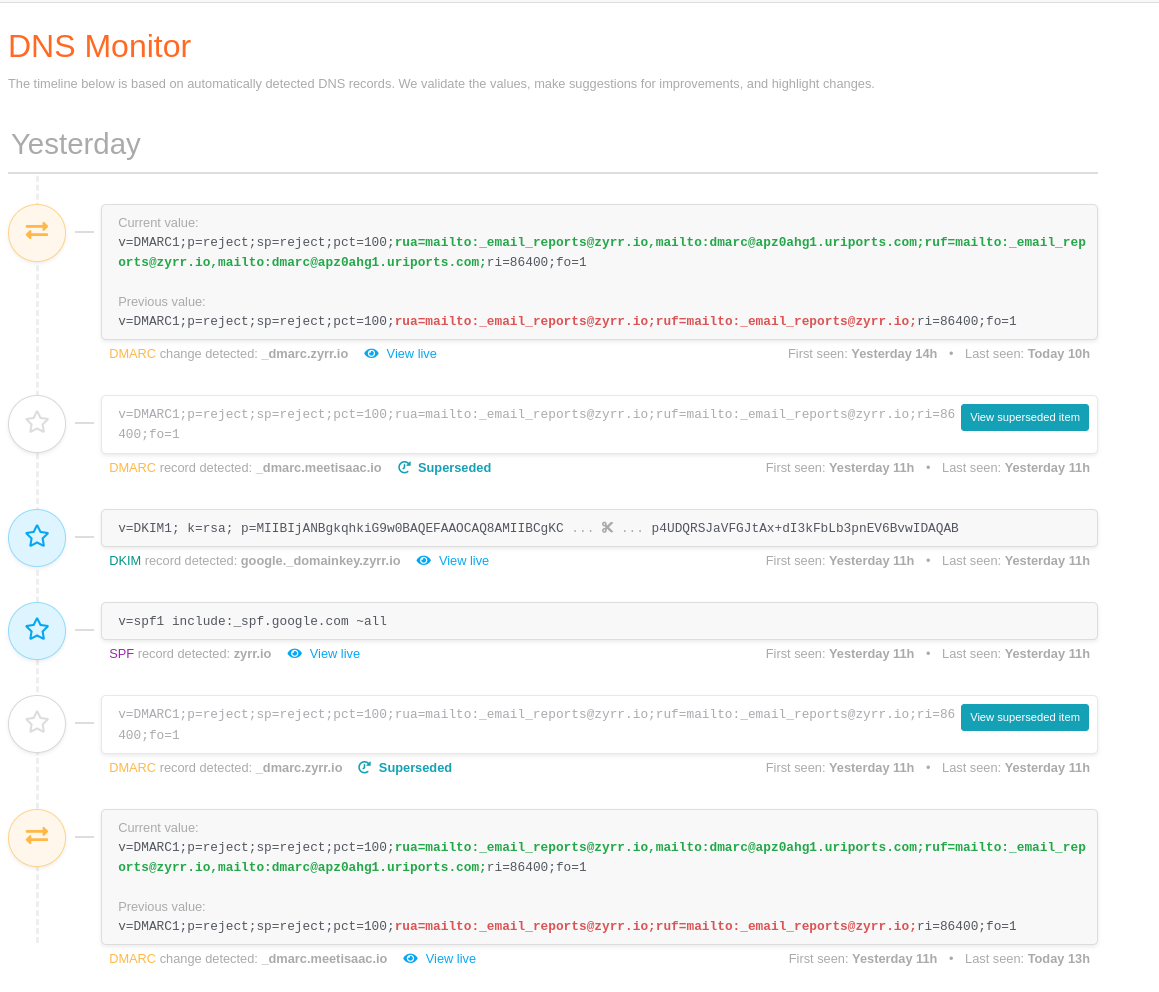Select the Yesterday timeline section header

[x=75, y=144]
